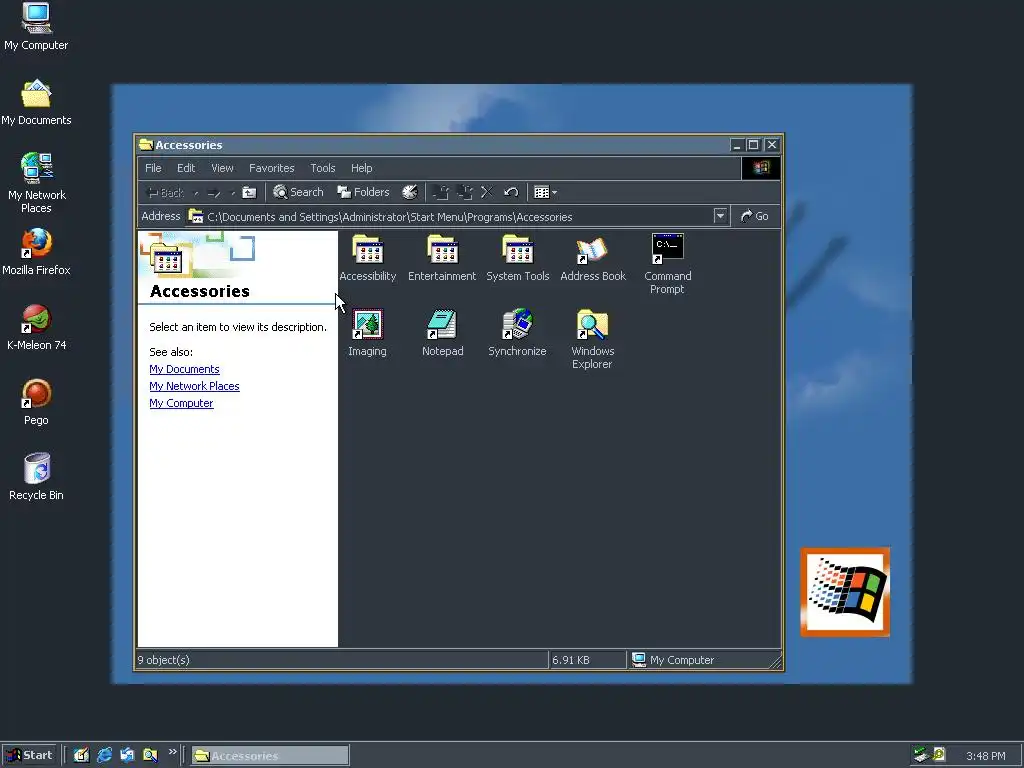Click the 9 object(s) status text
Viewport: 1024px width, 768px height.
pos(163,660)
